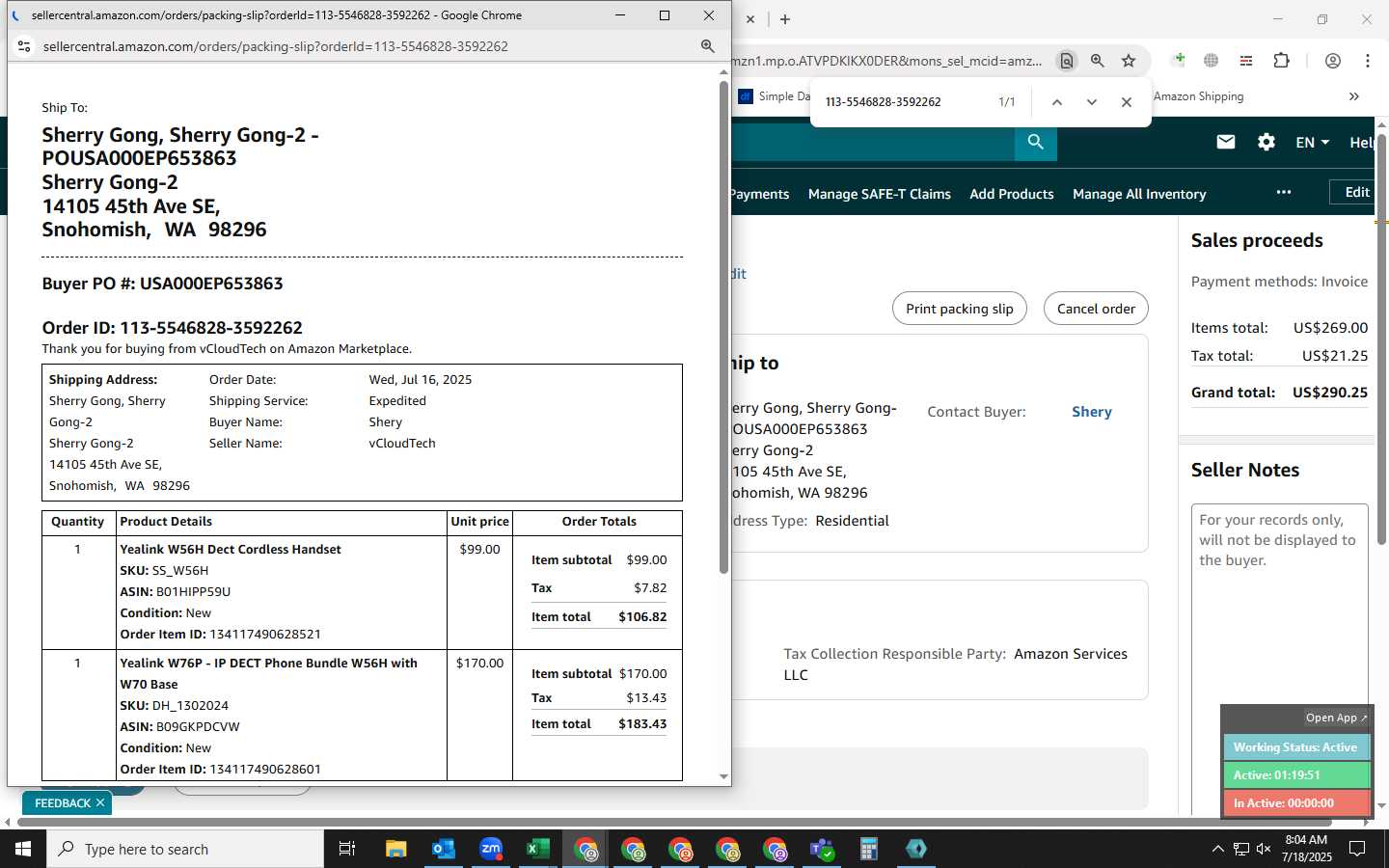Viewport: 1389px width, 868px height.
Task: Open the Chrome profile avatar icon
Action: (1333, 61)
